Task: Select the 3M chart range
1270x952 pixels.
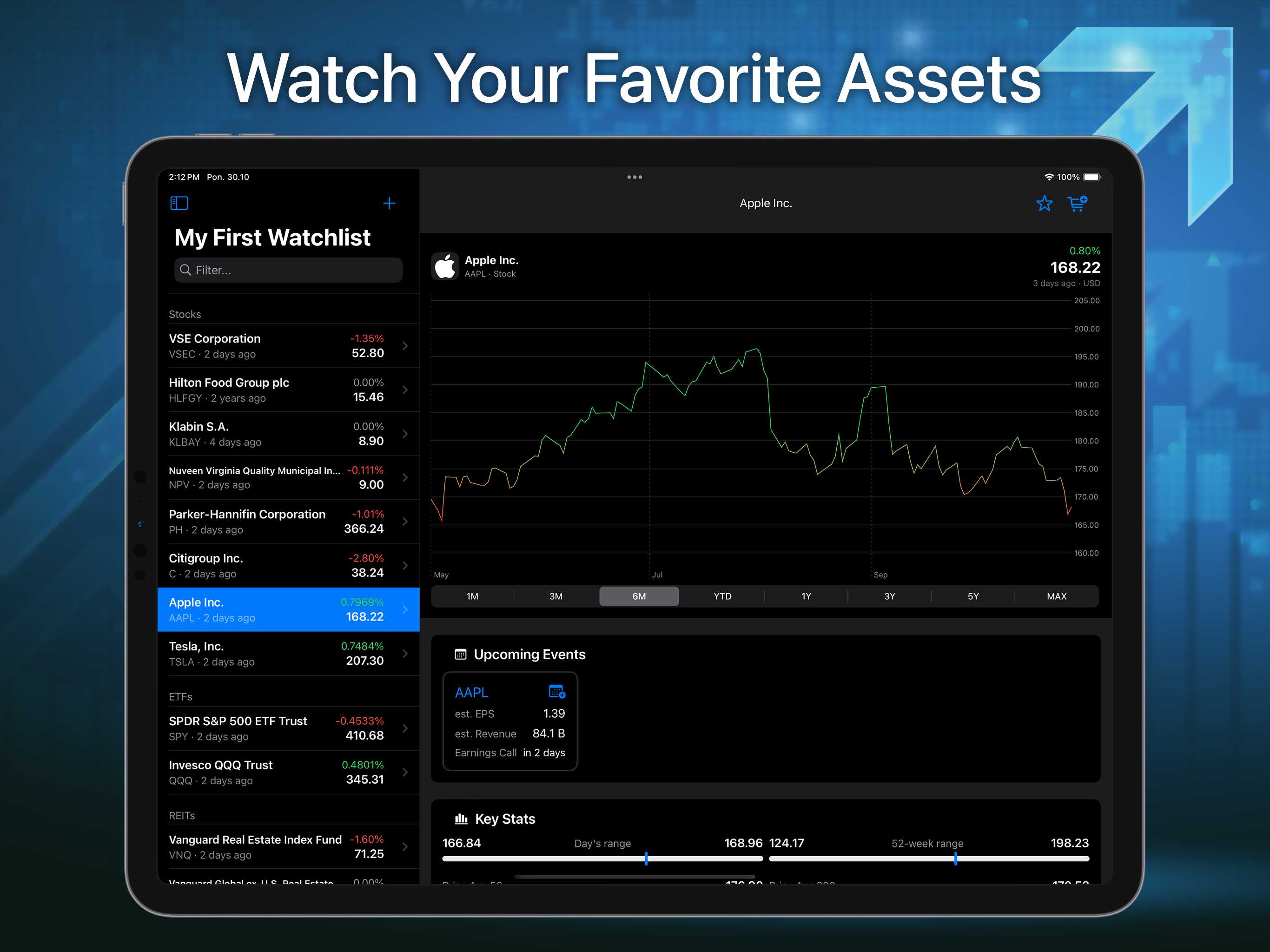Action: [x=556, y=596]
